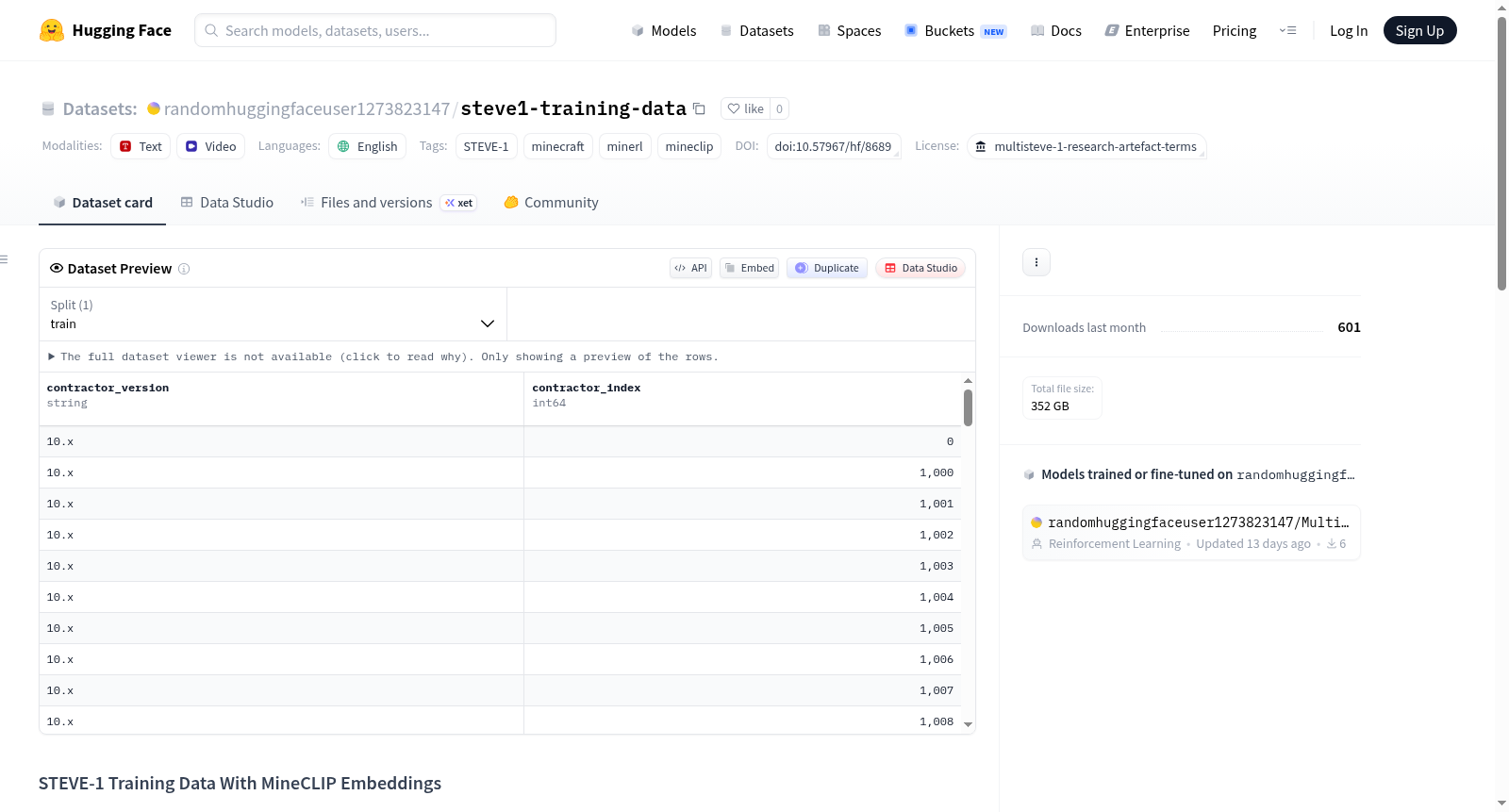Image resolution: width=1509 pixels, height=812 pixels.
Task: Switch to the Dataset card tab
Action: 102,203
